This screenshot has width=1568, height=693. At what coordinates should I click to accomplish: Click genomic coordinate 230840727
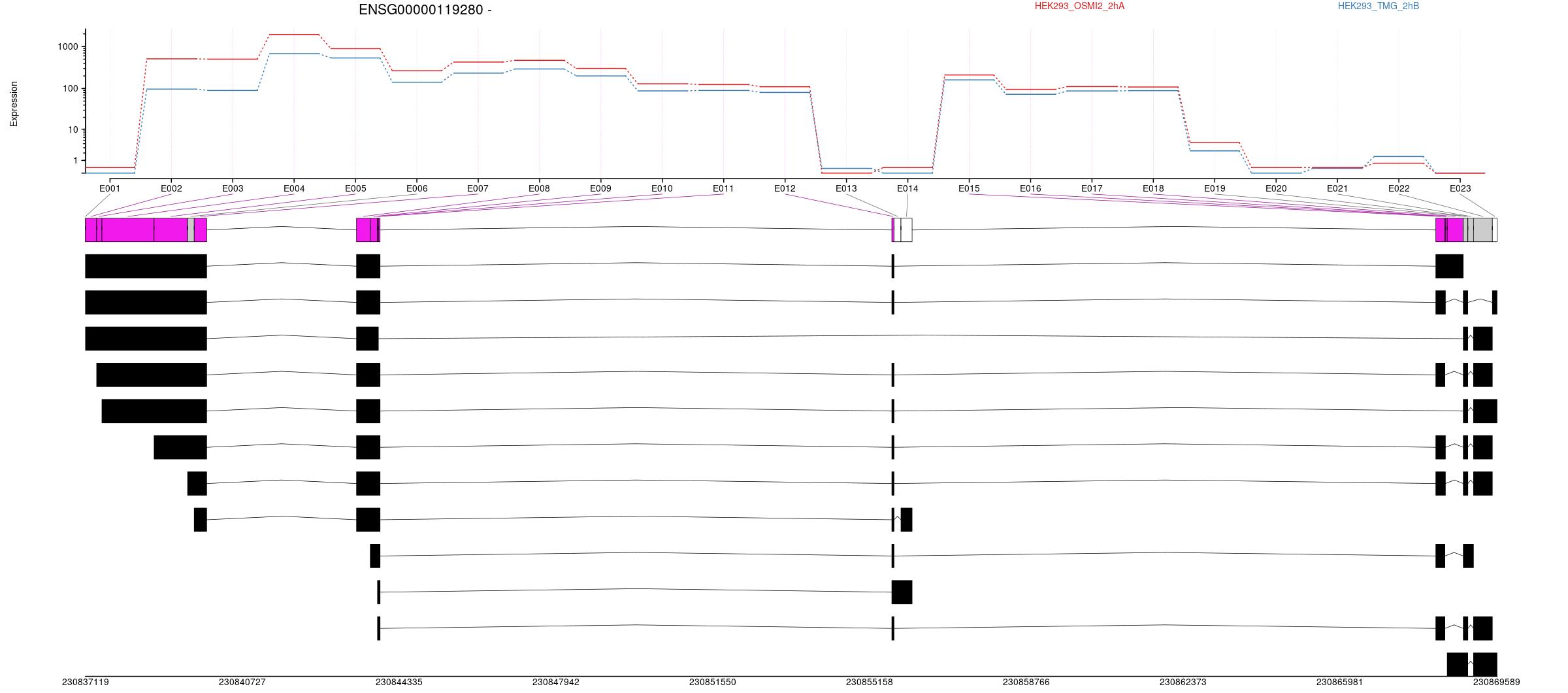(x=242, y=682)
